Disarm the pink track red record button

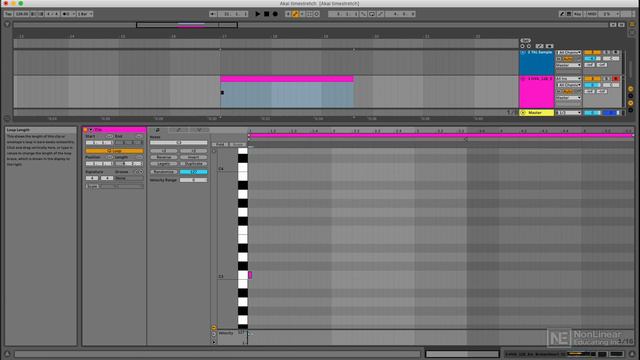(x=616, y=78)
